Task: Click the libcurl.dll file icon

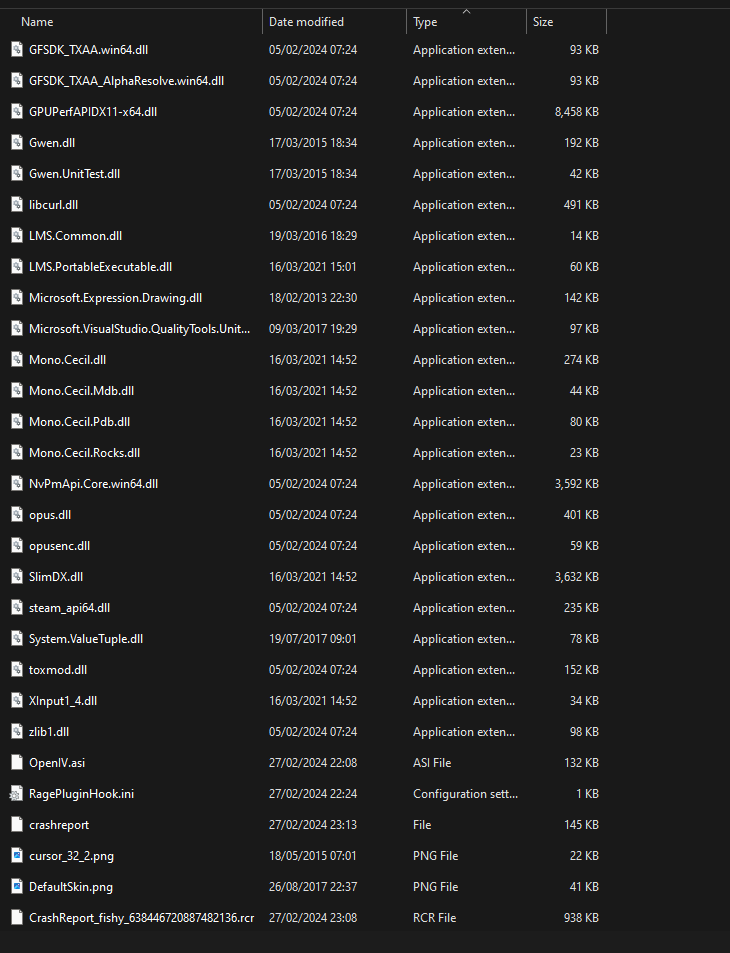Action: click(x=16, y=205)
